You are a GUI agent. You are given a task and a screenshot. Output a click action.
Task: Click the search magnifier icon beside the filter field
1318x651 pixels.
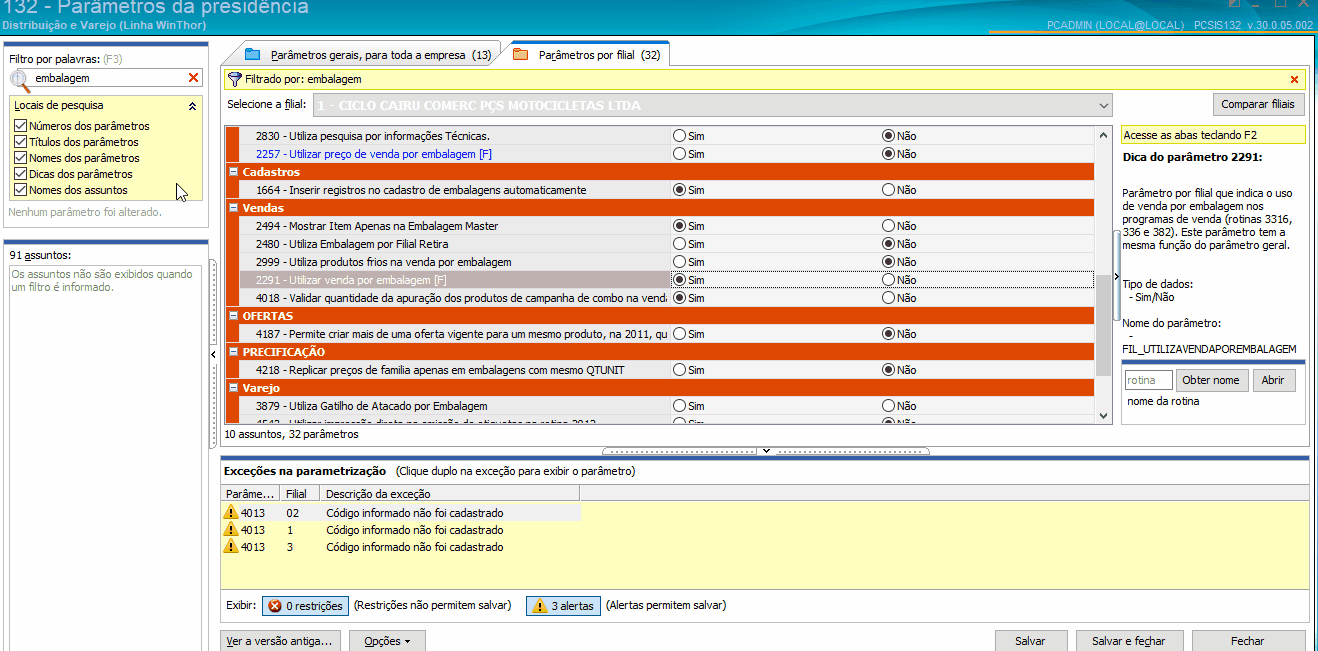(20, 79)
